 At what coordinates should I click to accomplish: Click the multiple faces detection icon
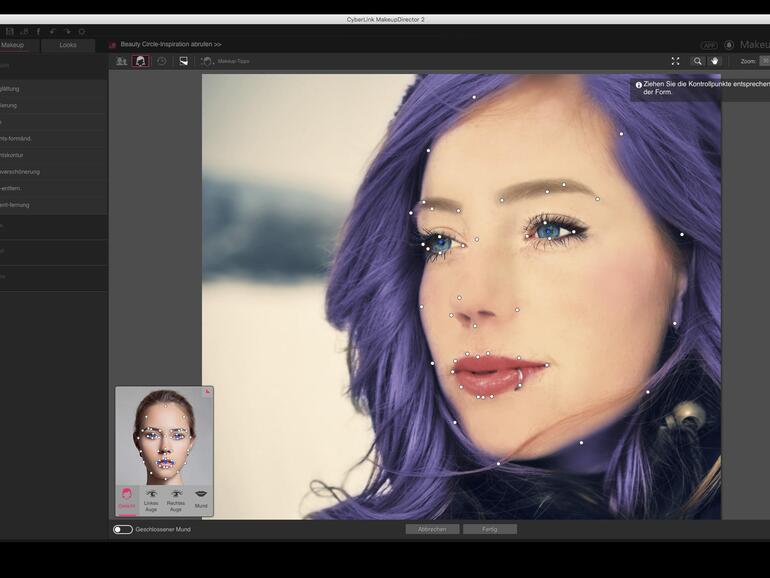pos(122,61)
